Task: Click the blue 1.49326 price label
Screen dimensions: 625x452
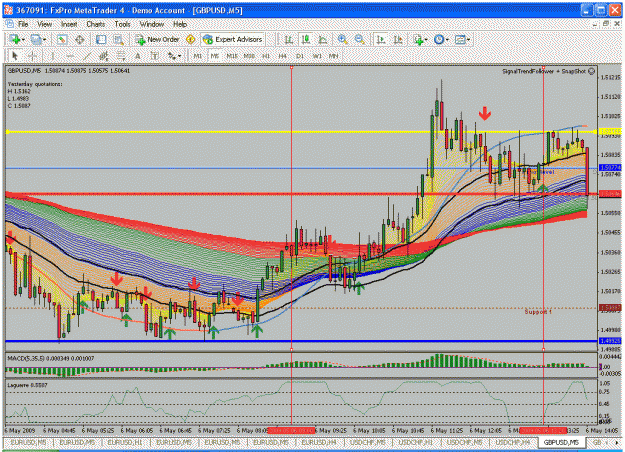Action: (610, 341)
